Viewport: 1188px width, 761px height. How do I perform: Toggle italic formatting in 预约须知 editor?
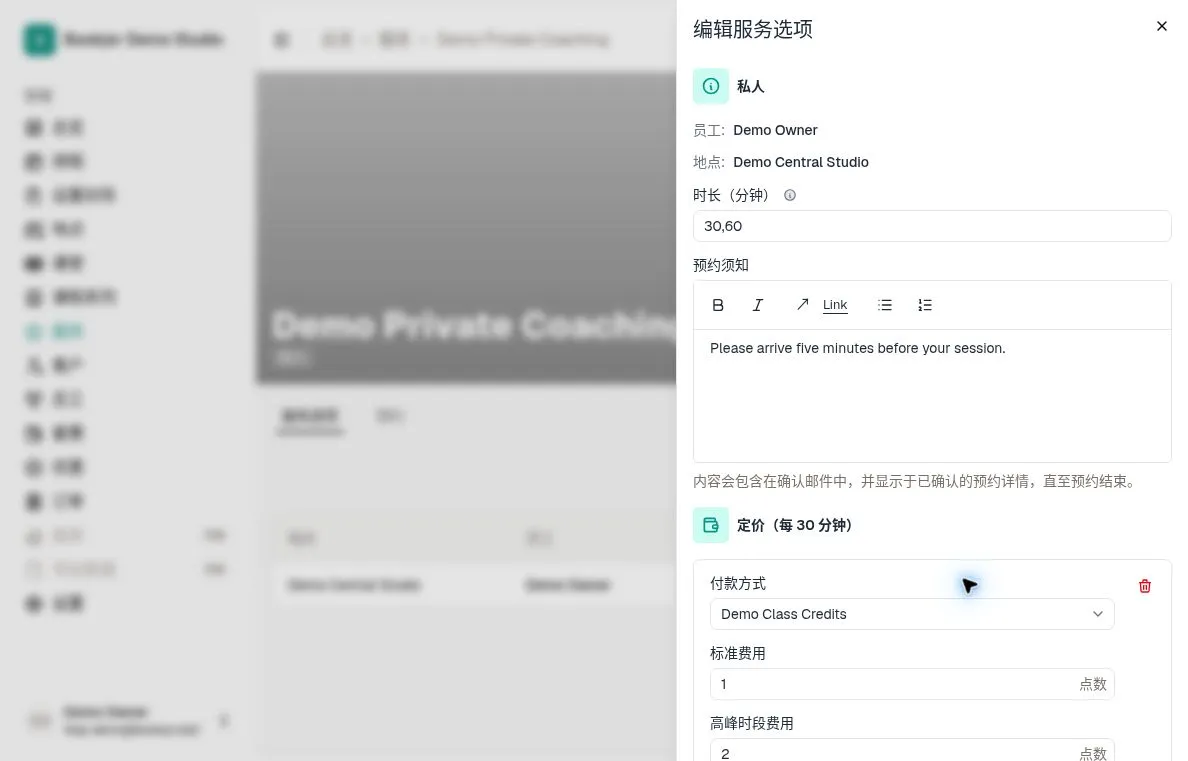[x=757, y=305]
